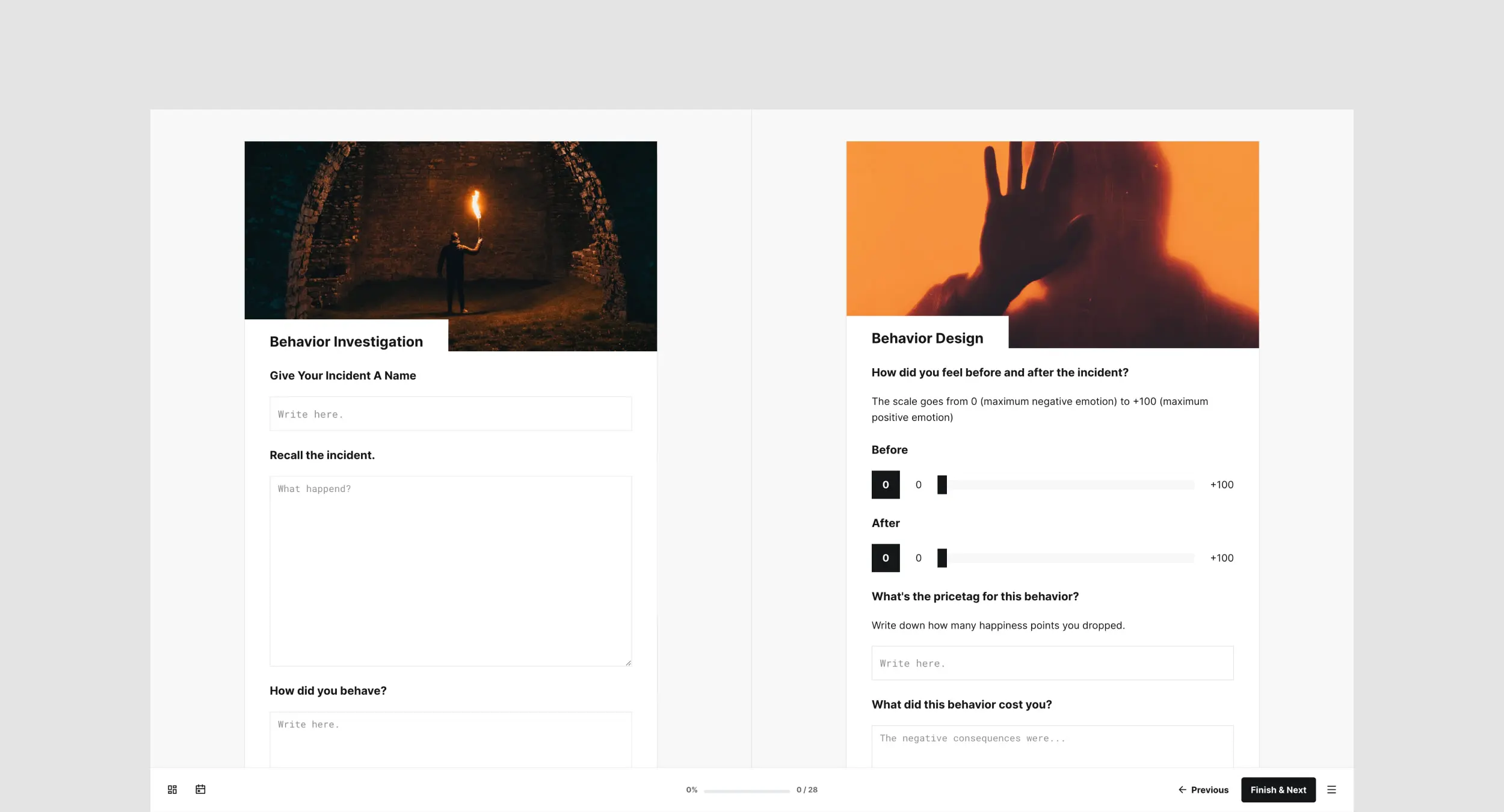The width and height of the screenshot is (1504, 812).
Task: Click the 'What did this behavior cost you?' label
Action: click(961, 704)
